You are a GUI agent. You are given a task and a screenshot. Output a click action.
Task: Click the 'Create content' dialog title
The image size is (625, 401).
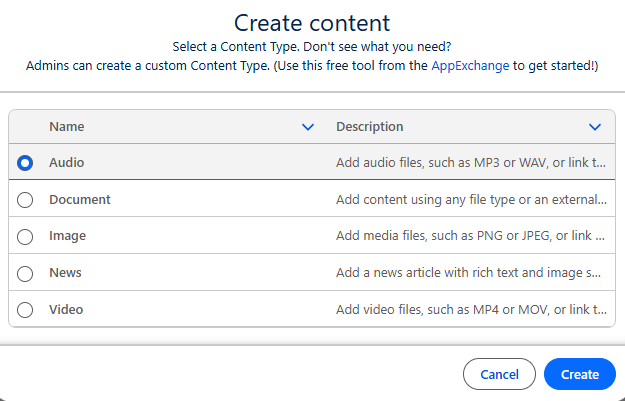312,23
